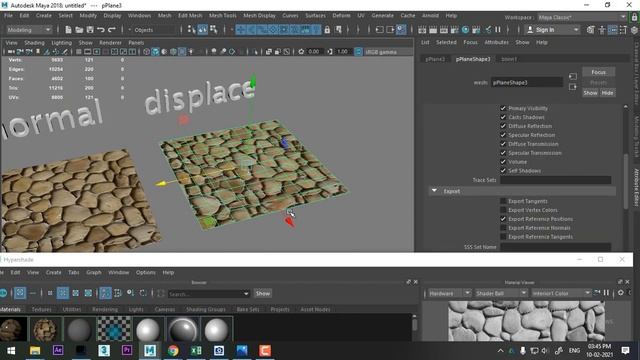Enable smooth shade all cube icon

[156, 52]
